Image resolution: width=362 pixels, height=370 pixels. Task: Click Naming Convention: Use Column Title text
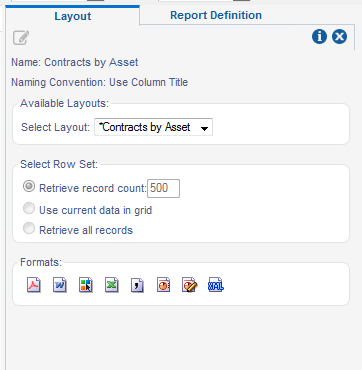coord(100,82)
